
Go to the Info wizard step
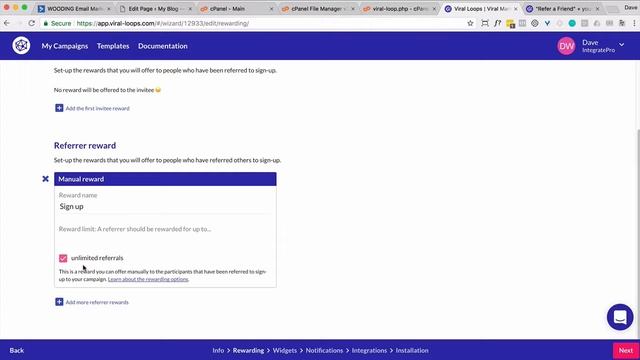tap(218, 350)
